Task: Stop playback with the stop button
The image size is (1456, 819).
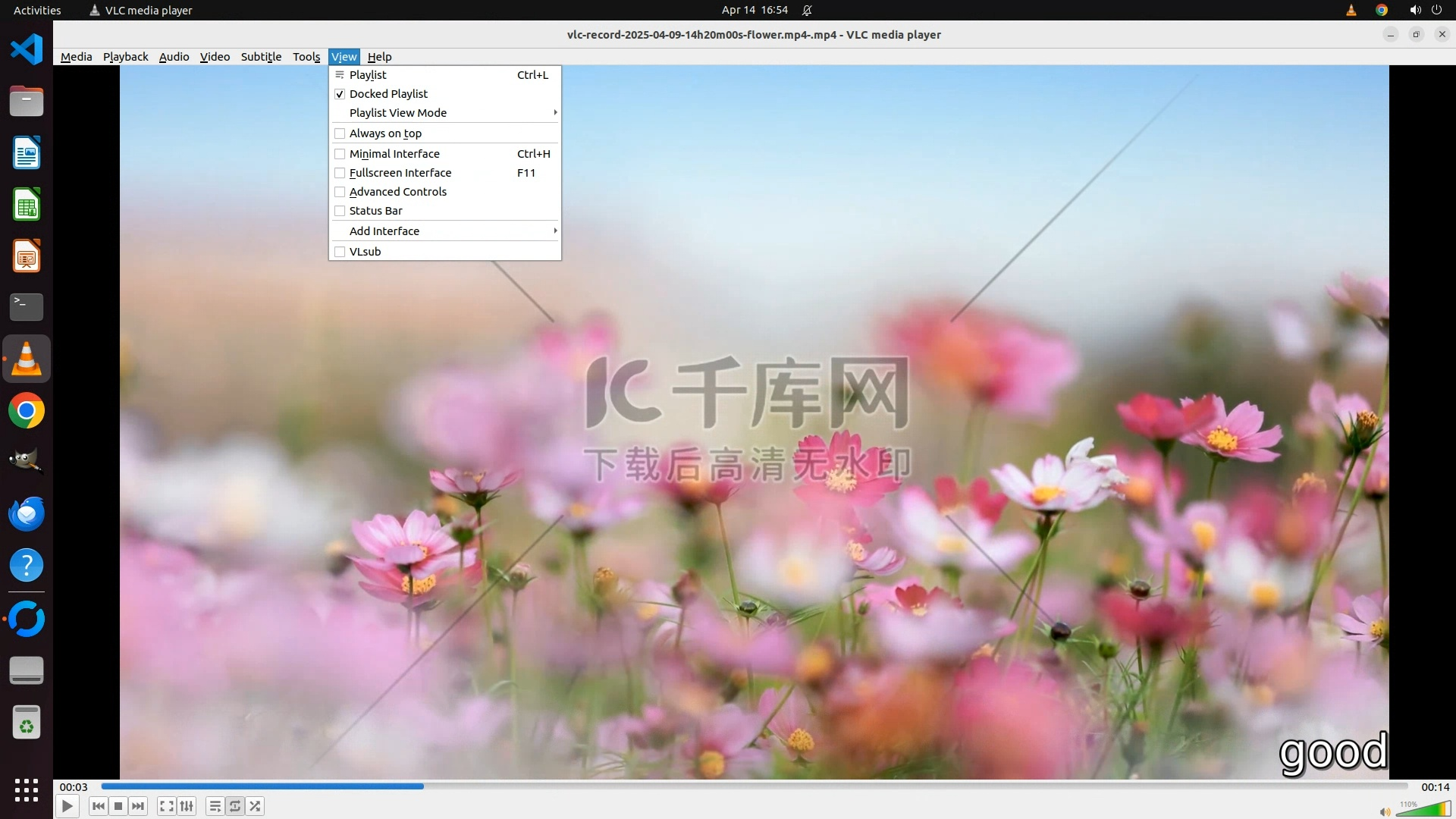Action: click(118, 806)
